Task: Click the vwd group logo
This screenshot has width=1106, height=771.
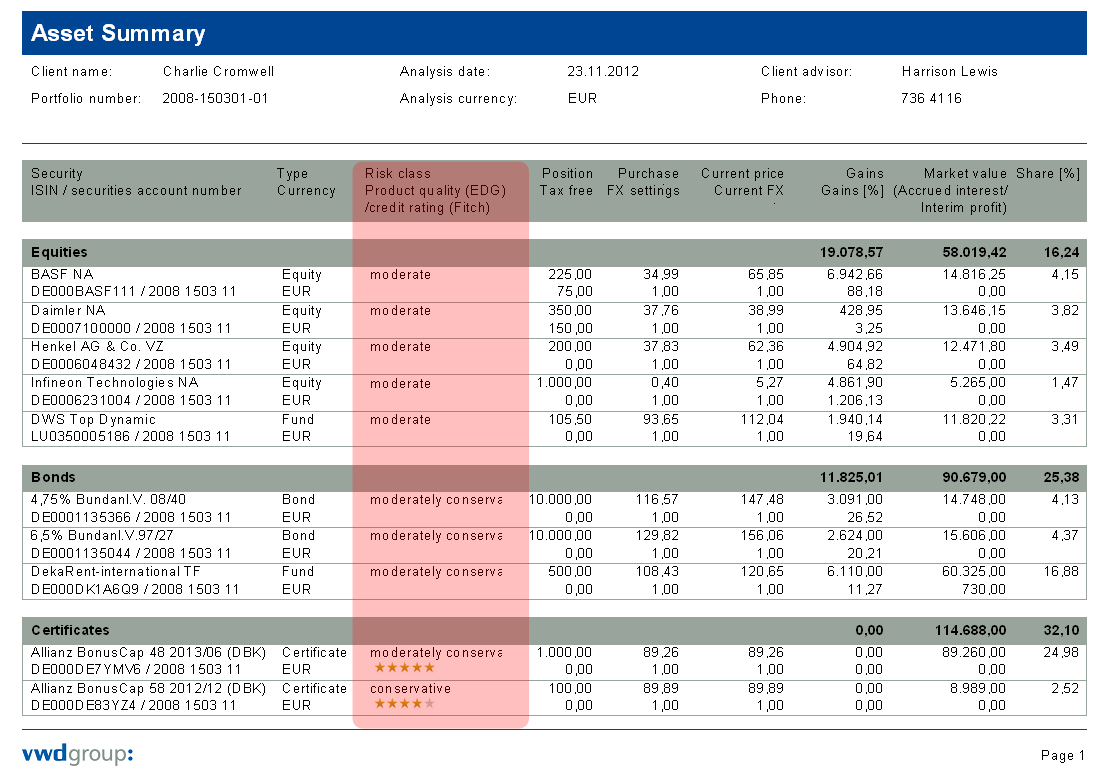Action: pos(77,754)
